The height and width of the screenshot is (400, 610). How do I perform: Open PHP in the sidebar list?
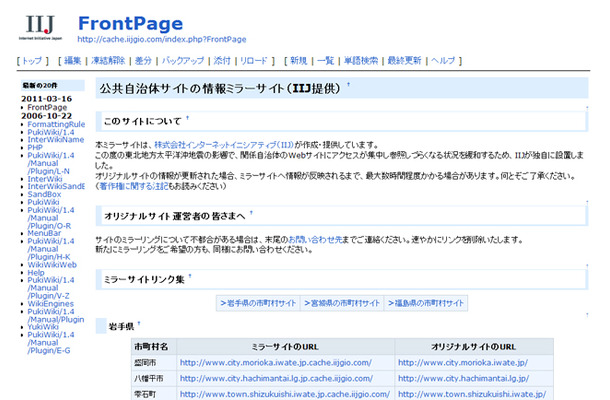click(x=35, y=147)
